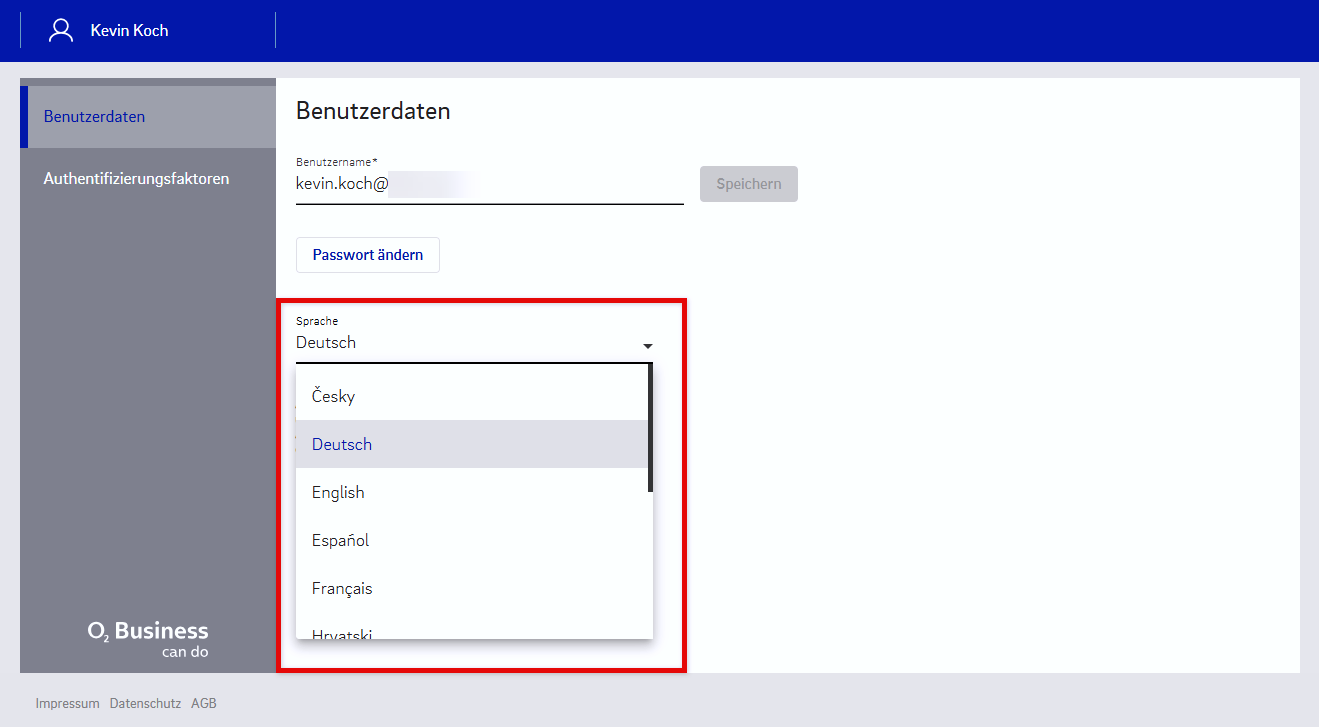Click the O2 Business logo
This screenshot has width=1319, height=727.
pyautogui.click(x=148, y=638)
